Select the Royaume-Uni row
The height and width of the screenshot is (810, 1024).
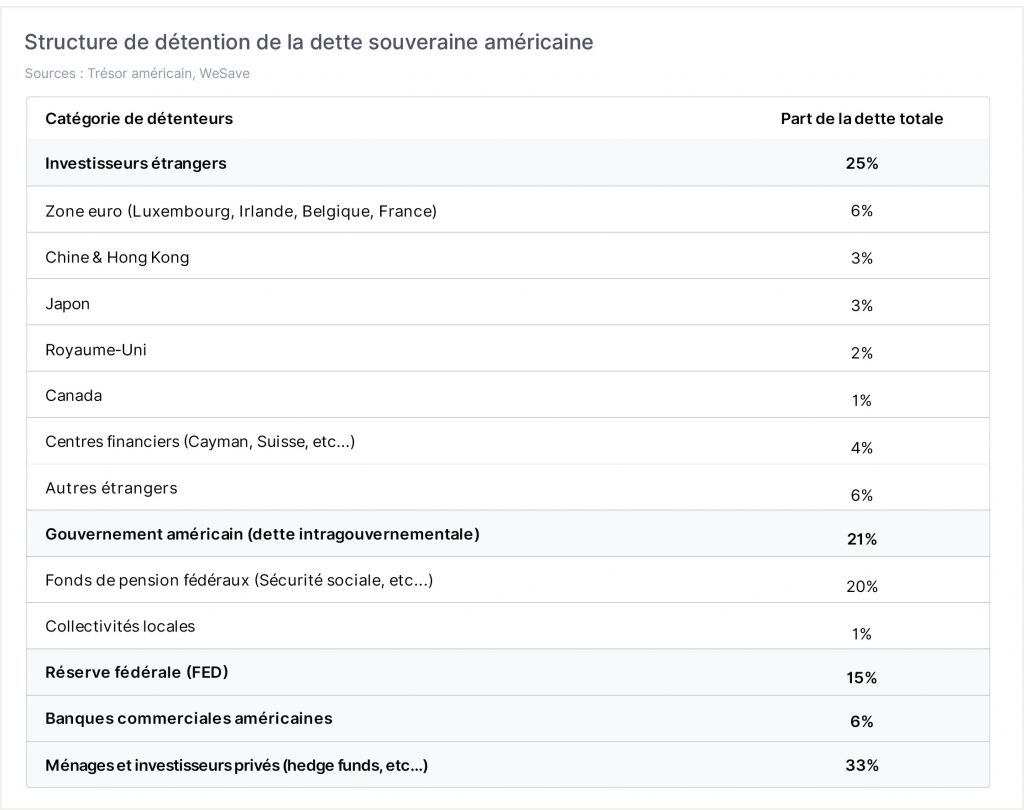pyautogui.click(x=507, y=349)
